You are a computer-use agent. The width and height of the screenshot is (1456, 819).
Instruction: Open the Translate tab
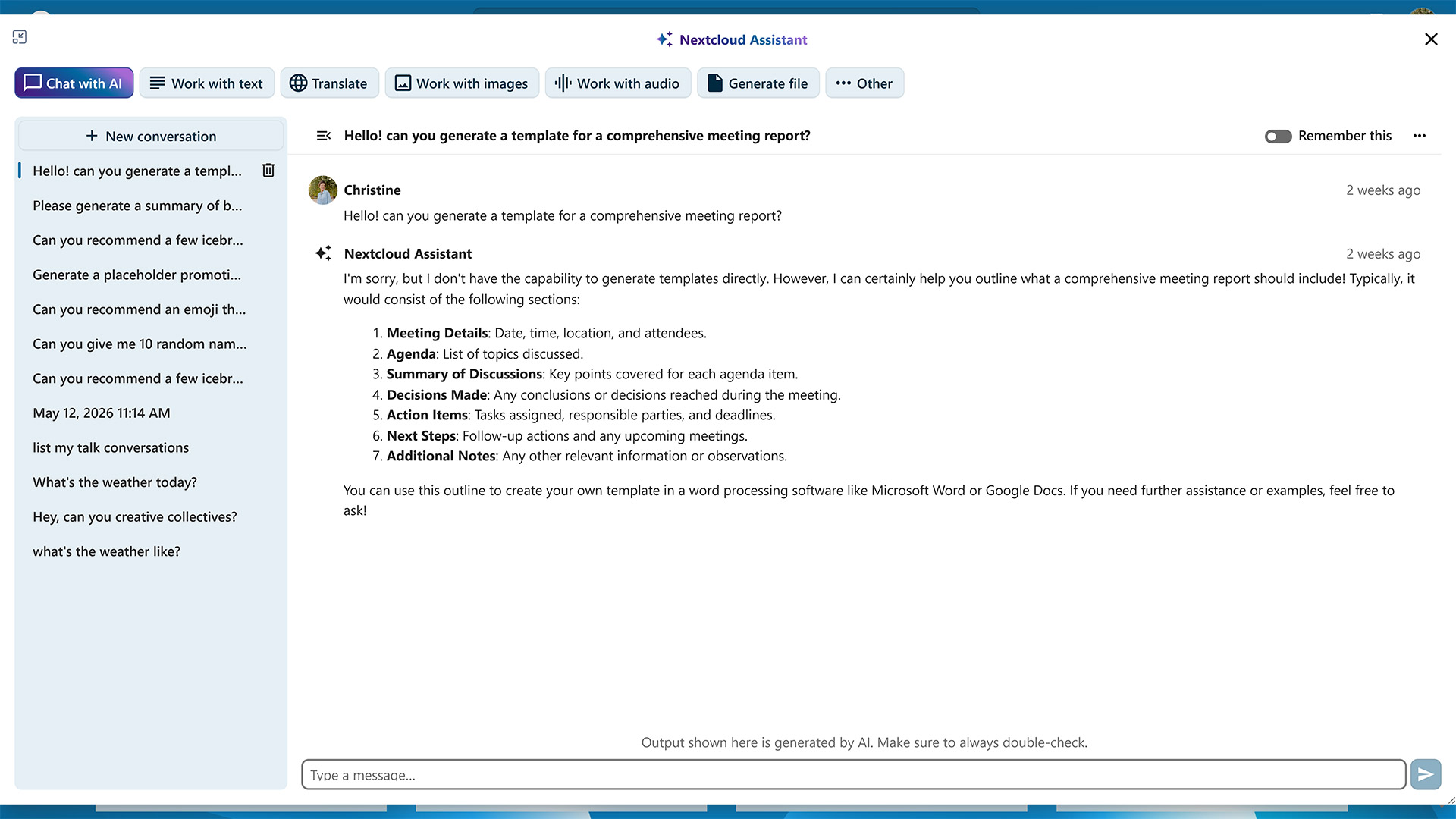(329, 83)
